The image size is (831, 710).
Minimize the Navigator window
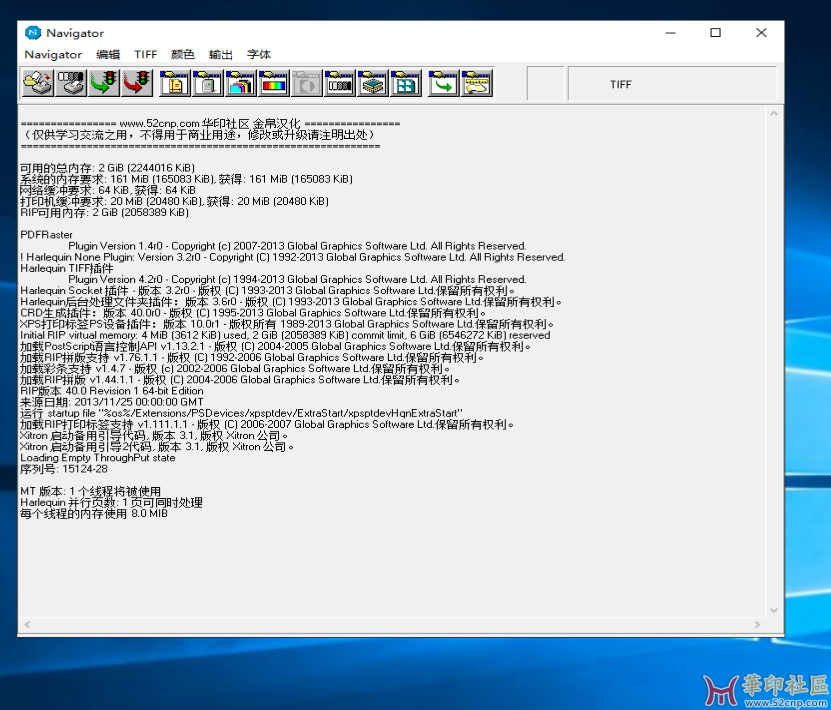point(670,33)
